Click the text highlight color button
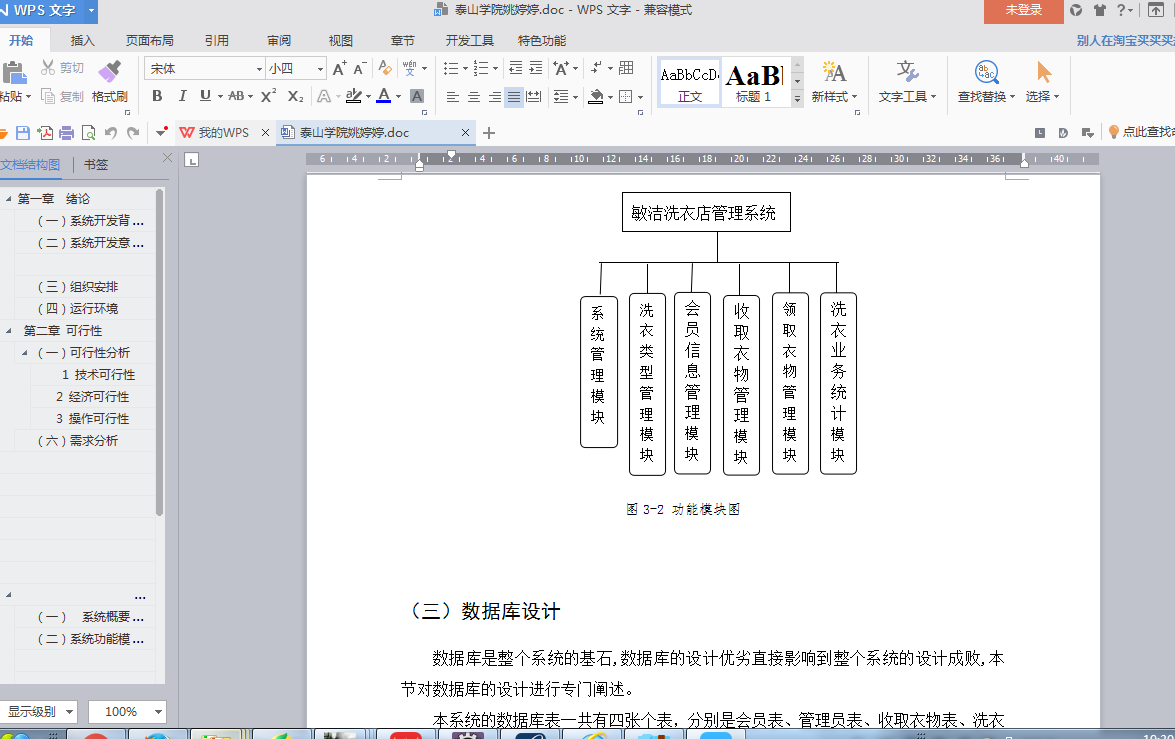 (x=354, y=96)
